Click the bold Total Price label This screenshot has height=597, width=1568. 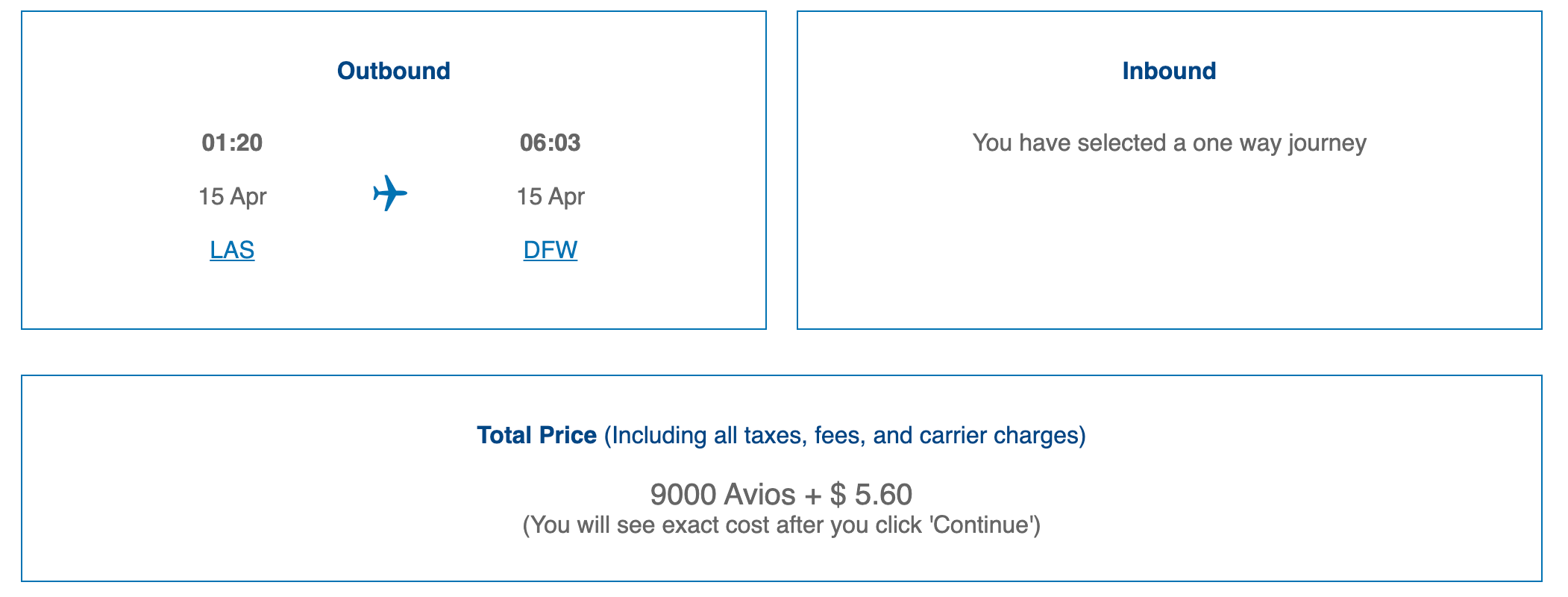tap(536, 435)
